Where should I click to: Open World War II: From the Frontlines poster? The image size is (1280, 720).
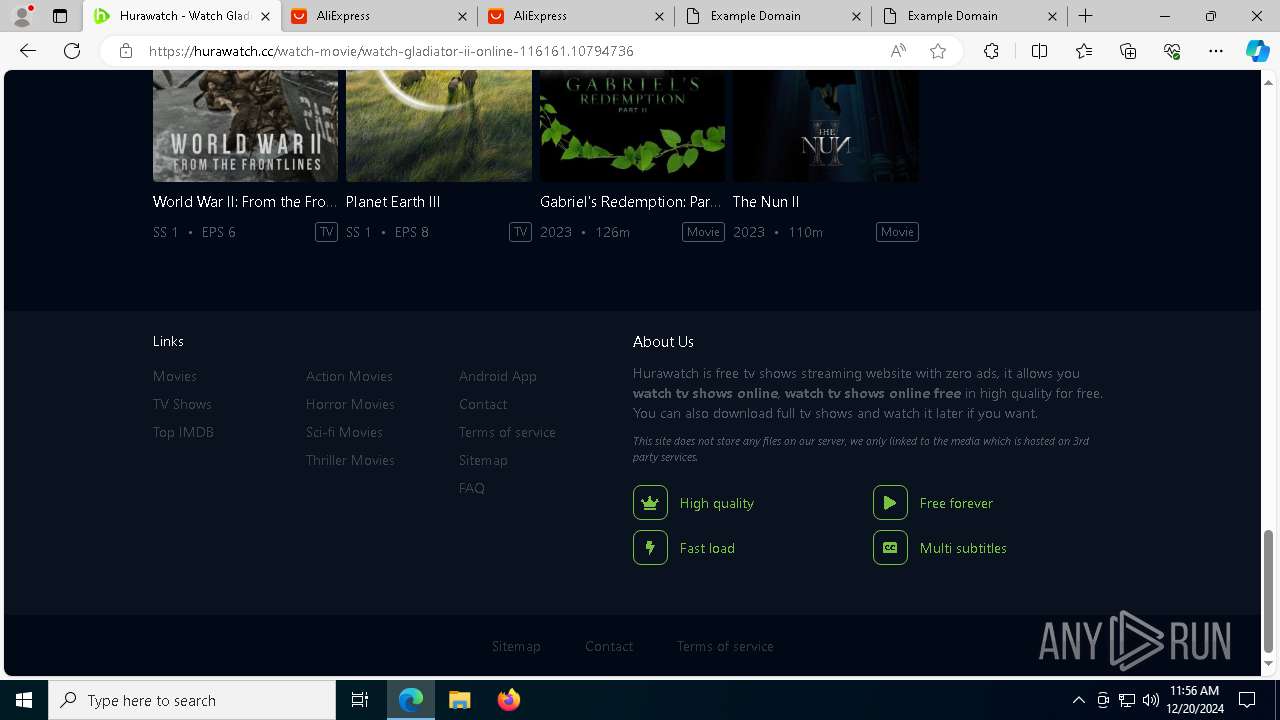pos(245,126)
